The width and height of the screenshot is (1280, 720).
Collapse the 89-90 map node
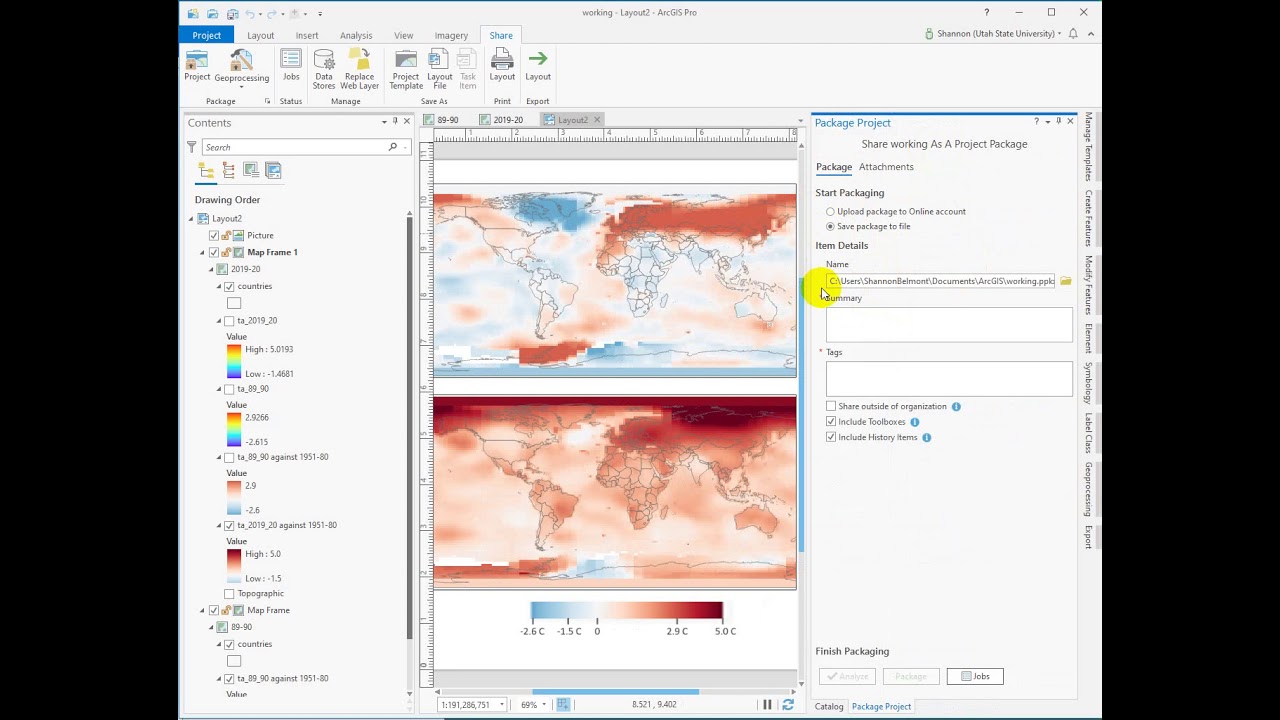(x=211, y=628)
